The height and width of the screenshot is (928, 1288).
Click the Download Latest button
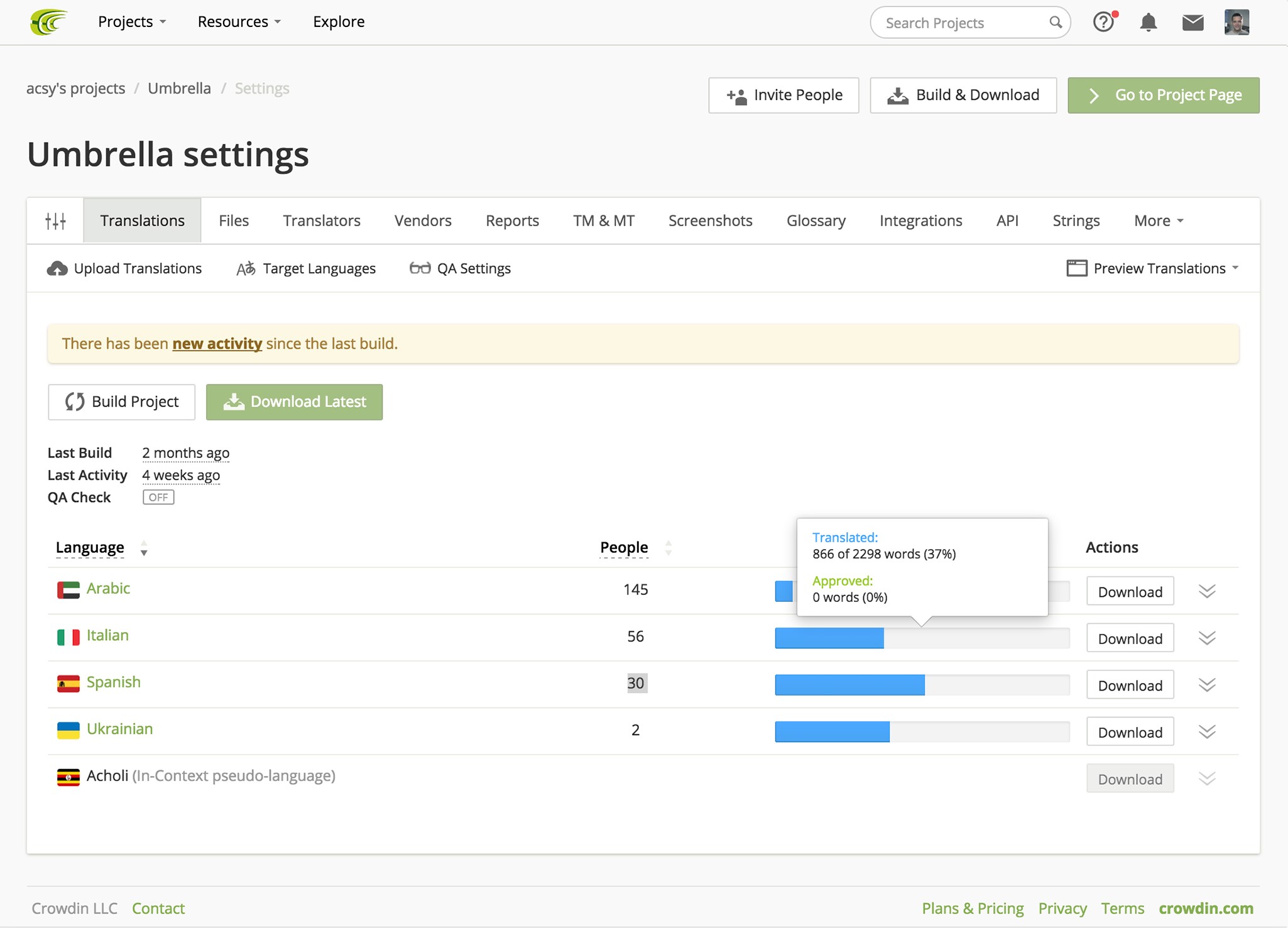click(x=294, y=401)
